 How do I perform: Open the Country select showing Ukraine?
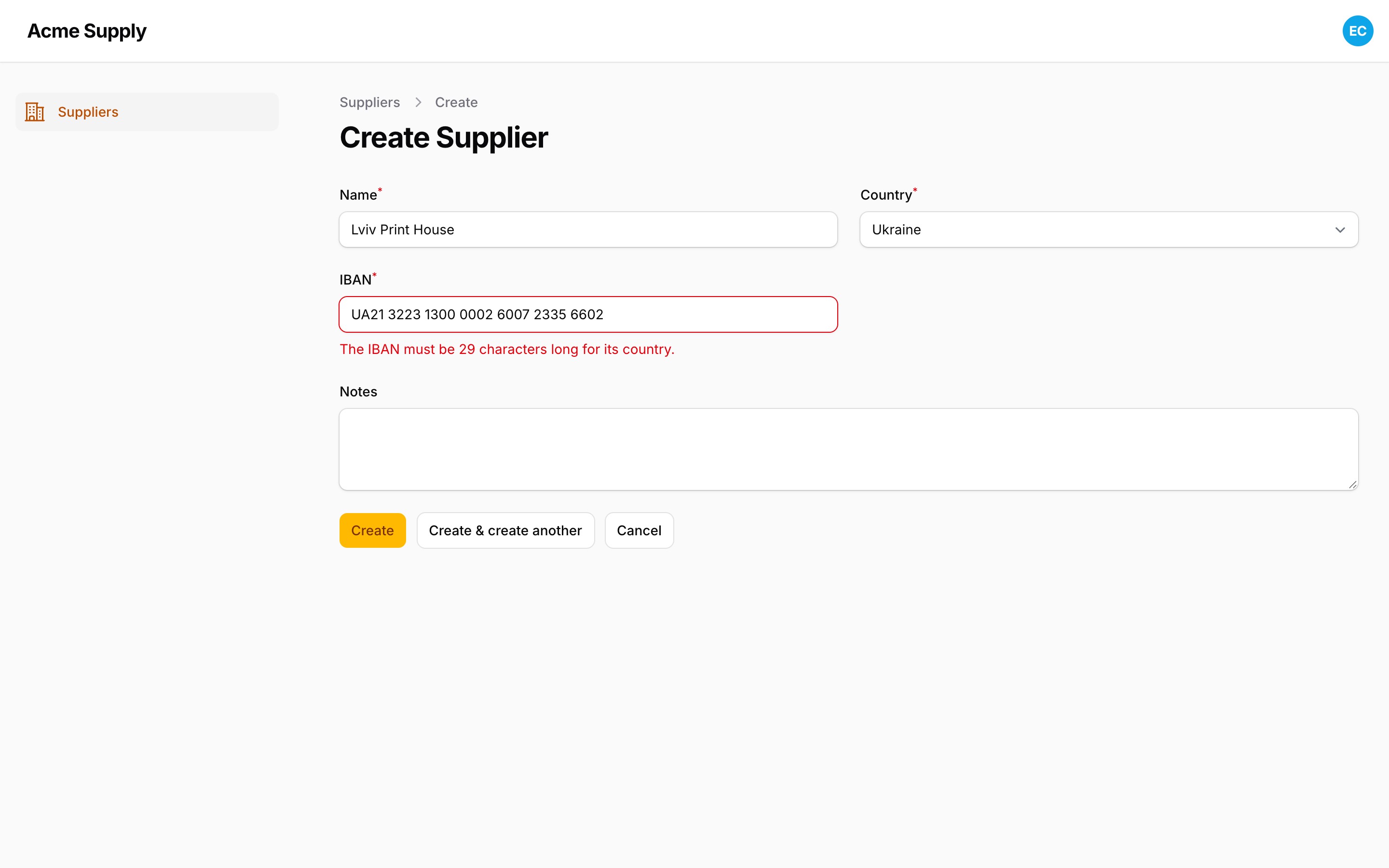point(1108,230)
